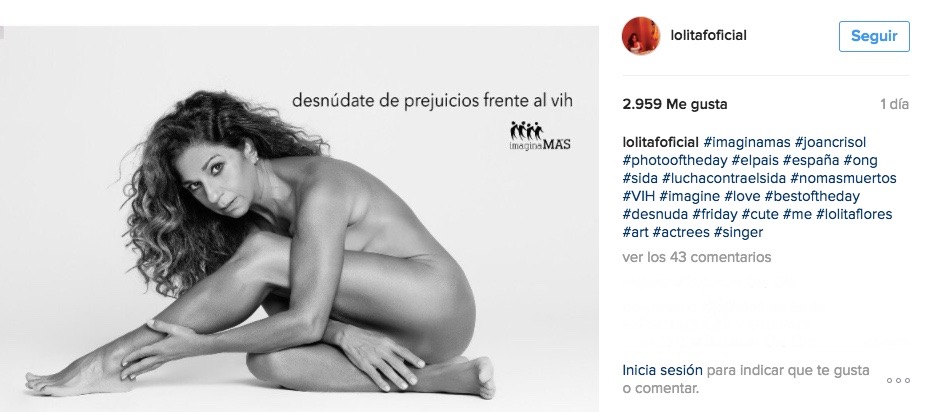Click the 1 día post timestamp

894,105
